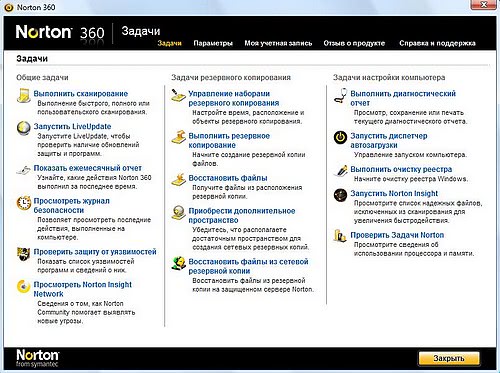Click the purchase extra storage icon
500x373 pixels.
point(179,212)
